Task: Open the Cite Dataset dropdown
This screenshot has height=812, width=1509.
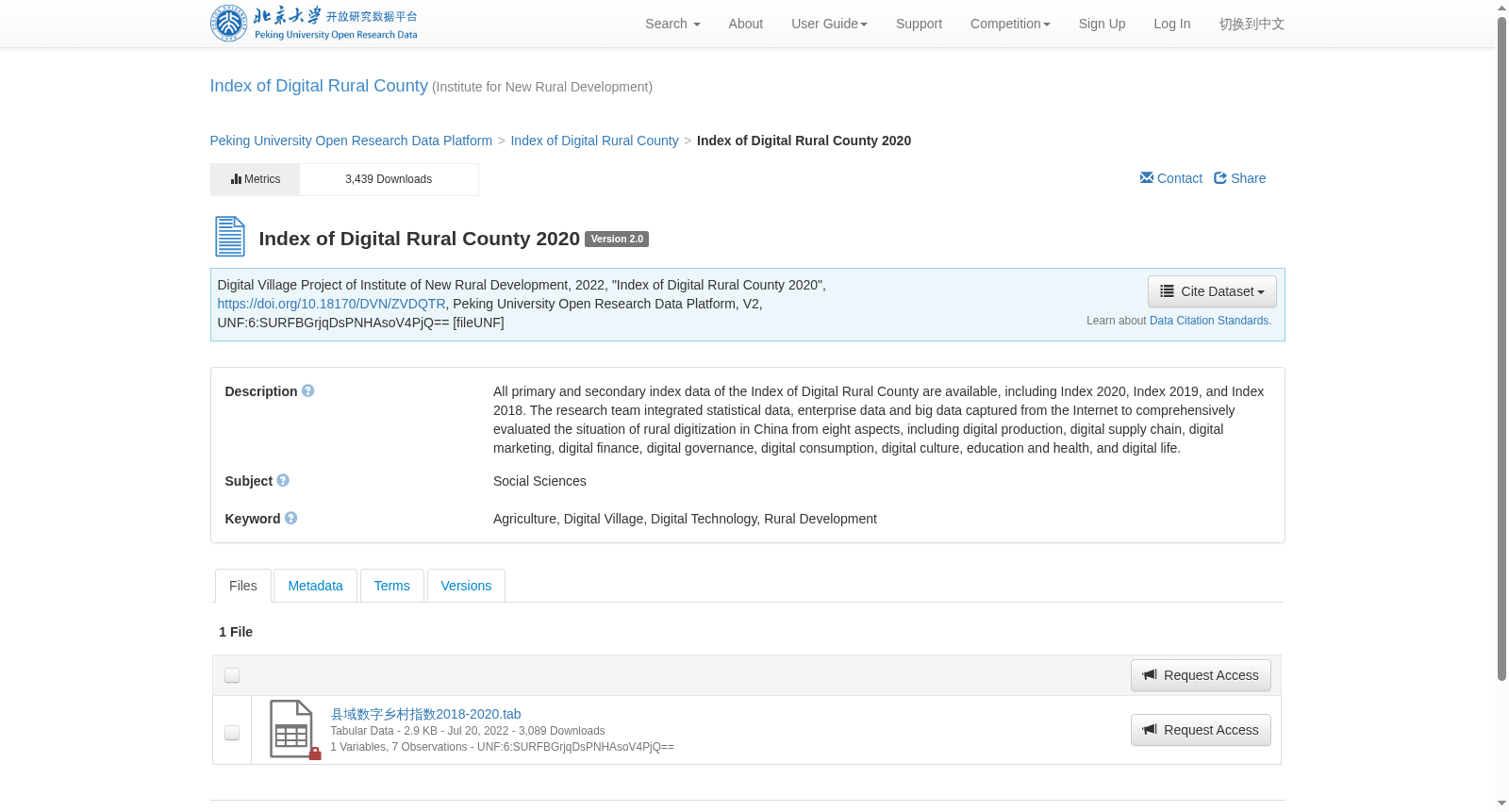Action: tap(1212, 291)
